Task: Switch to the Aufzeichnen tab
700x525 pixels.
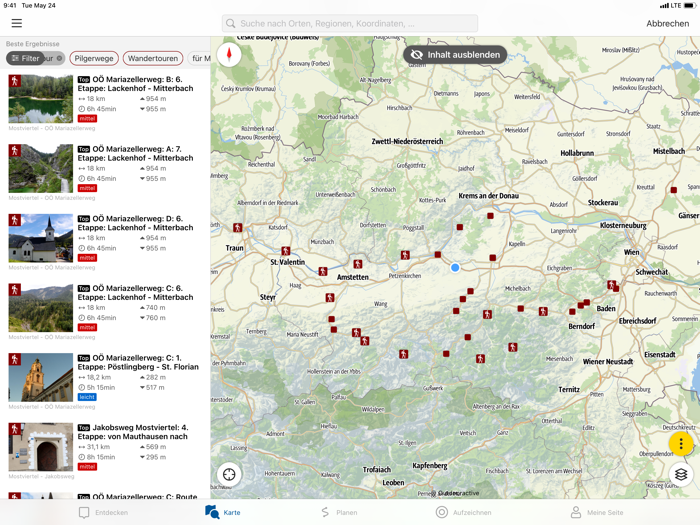Action: 463,512
